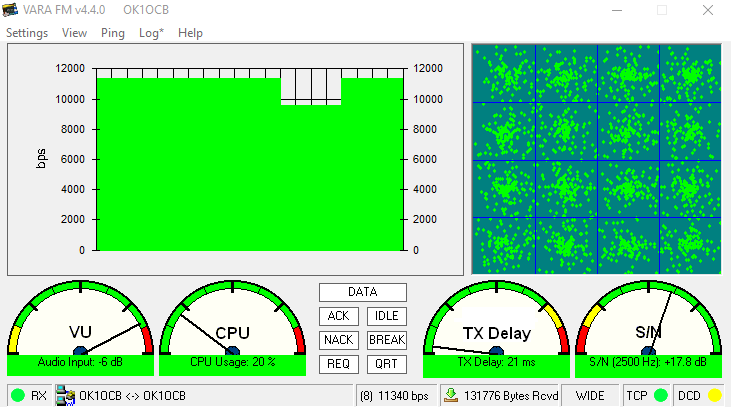
Task: Open the Ping menu
Action: pos(113,33)
